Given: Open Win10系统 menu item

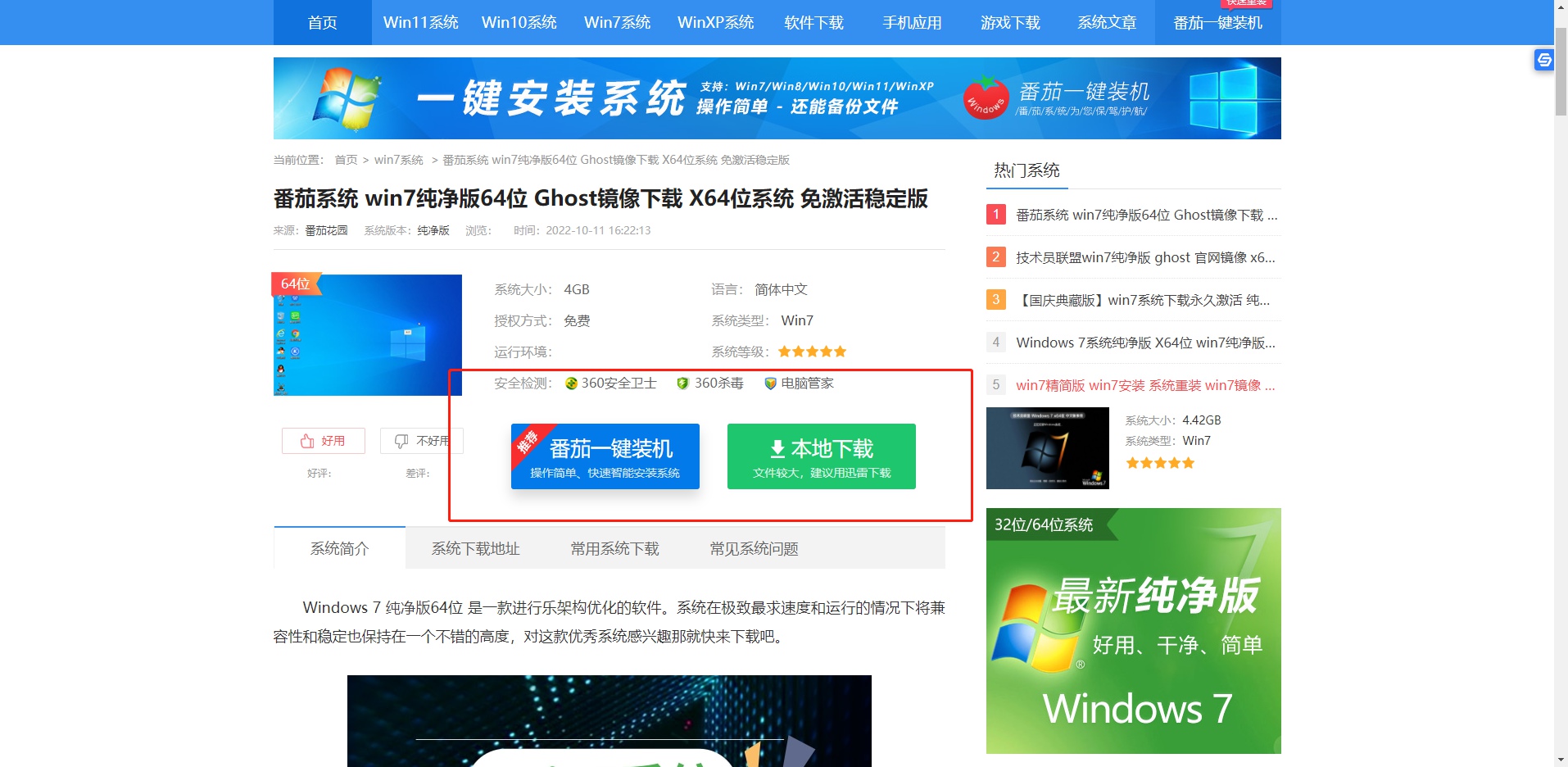Looking at the screenshot, I should (x=519, y=22).
